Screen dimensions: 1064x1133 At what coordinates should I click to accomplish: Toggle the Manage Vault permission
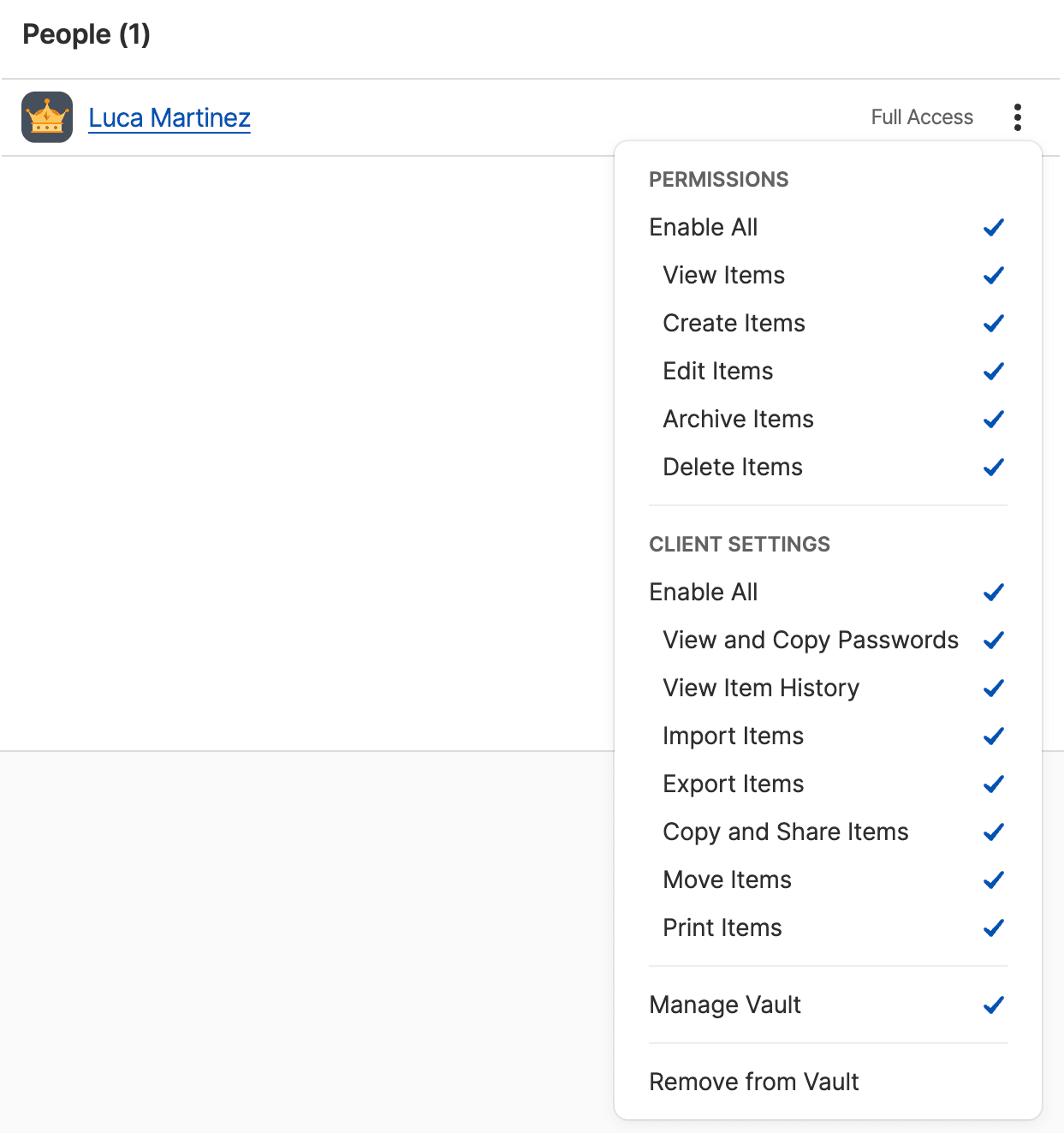[828, 1005]
